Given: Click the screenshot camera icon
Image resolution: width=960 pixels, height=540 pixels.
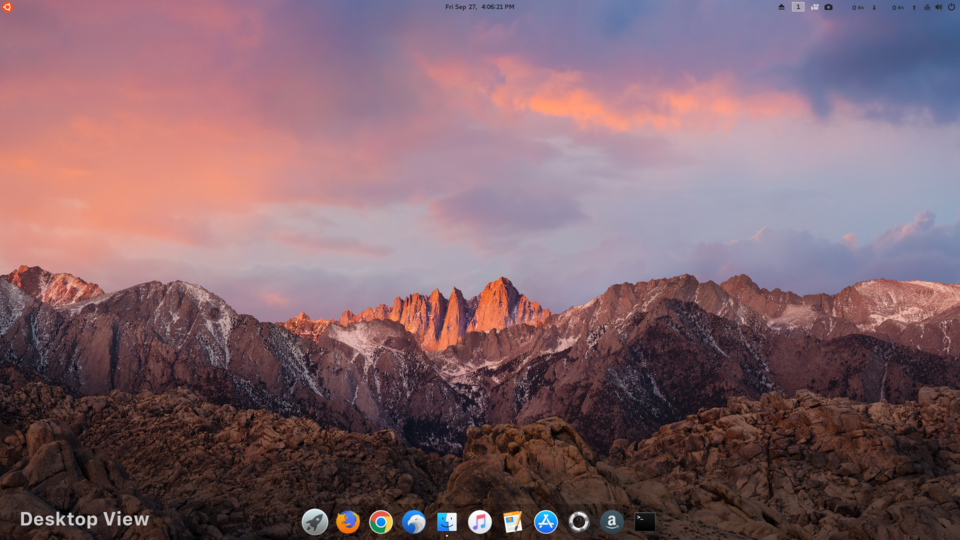Looking at the screenshot, I should (828, 7).
